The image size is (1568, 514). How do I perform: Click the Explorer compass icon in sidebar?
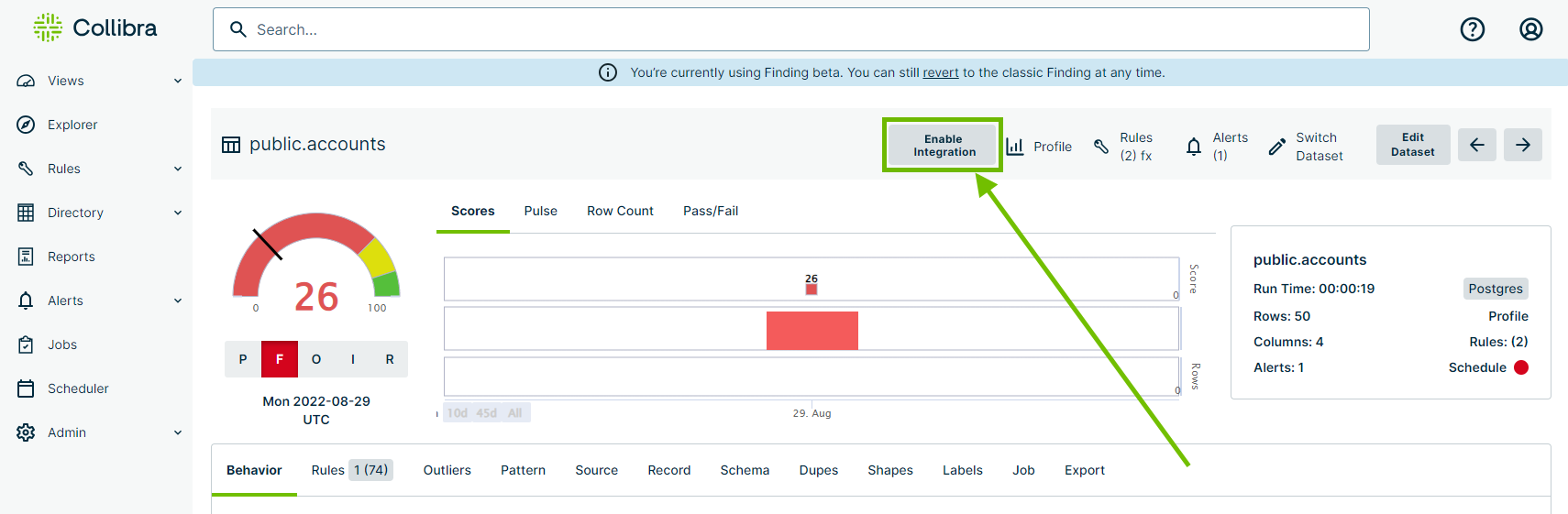[26, 125]
